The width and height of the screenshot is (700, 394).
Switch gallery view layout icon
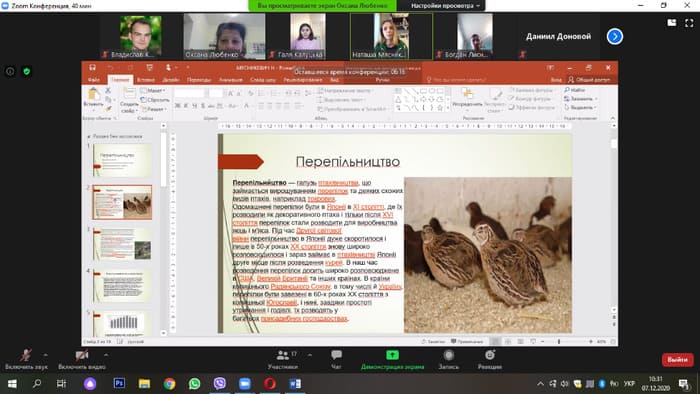point(671,23)
